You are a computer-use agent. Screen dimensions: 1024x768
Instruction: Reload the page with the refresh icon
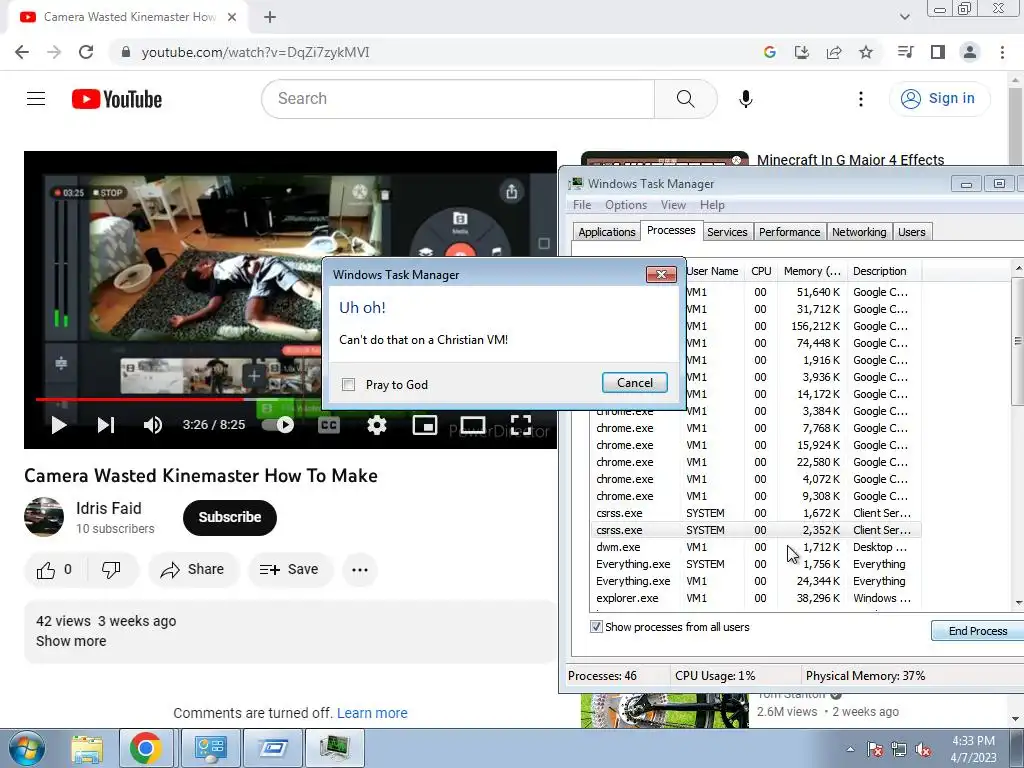(86, 52)
